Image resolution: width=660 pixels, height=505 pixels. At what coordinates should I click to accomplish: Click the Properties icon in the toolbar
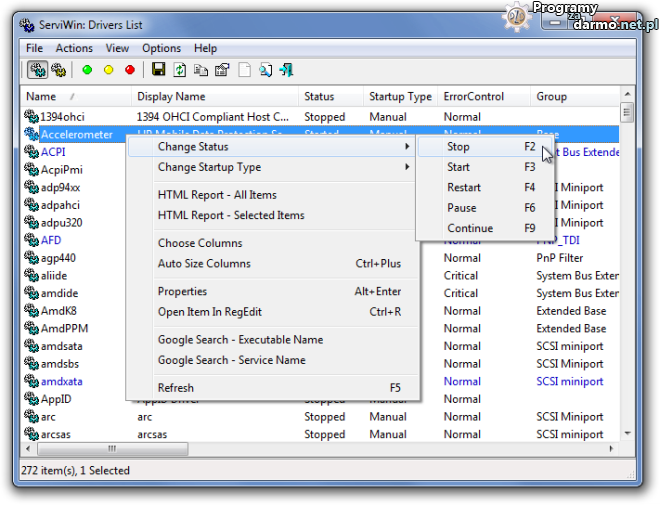[x=222, y=70]
